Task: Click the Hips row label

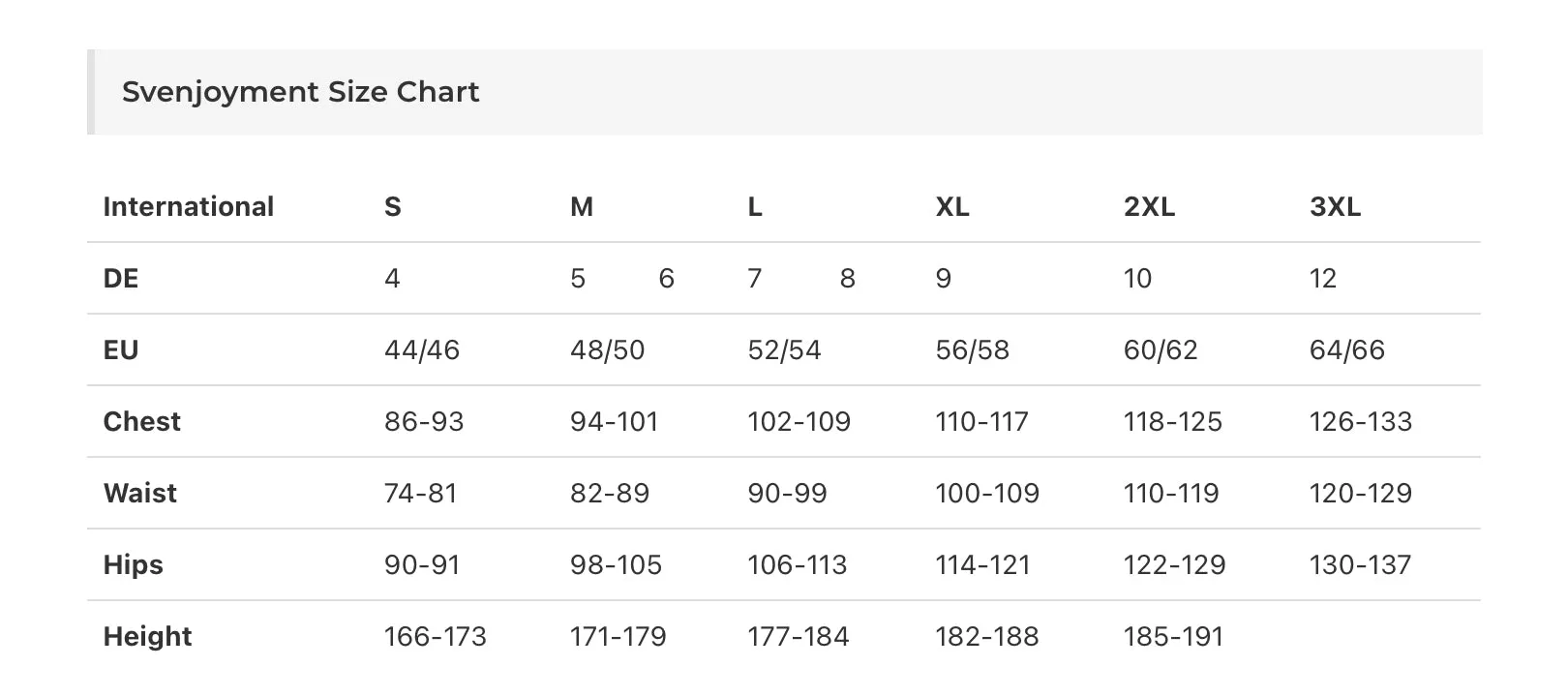Action: pos(134,564)
